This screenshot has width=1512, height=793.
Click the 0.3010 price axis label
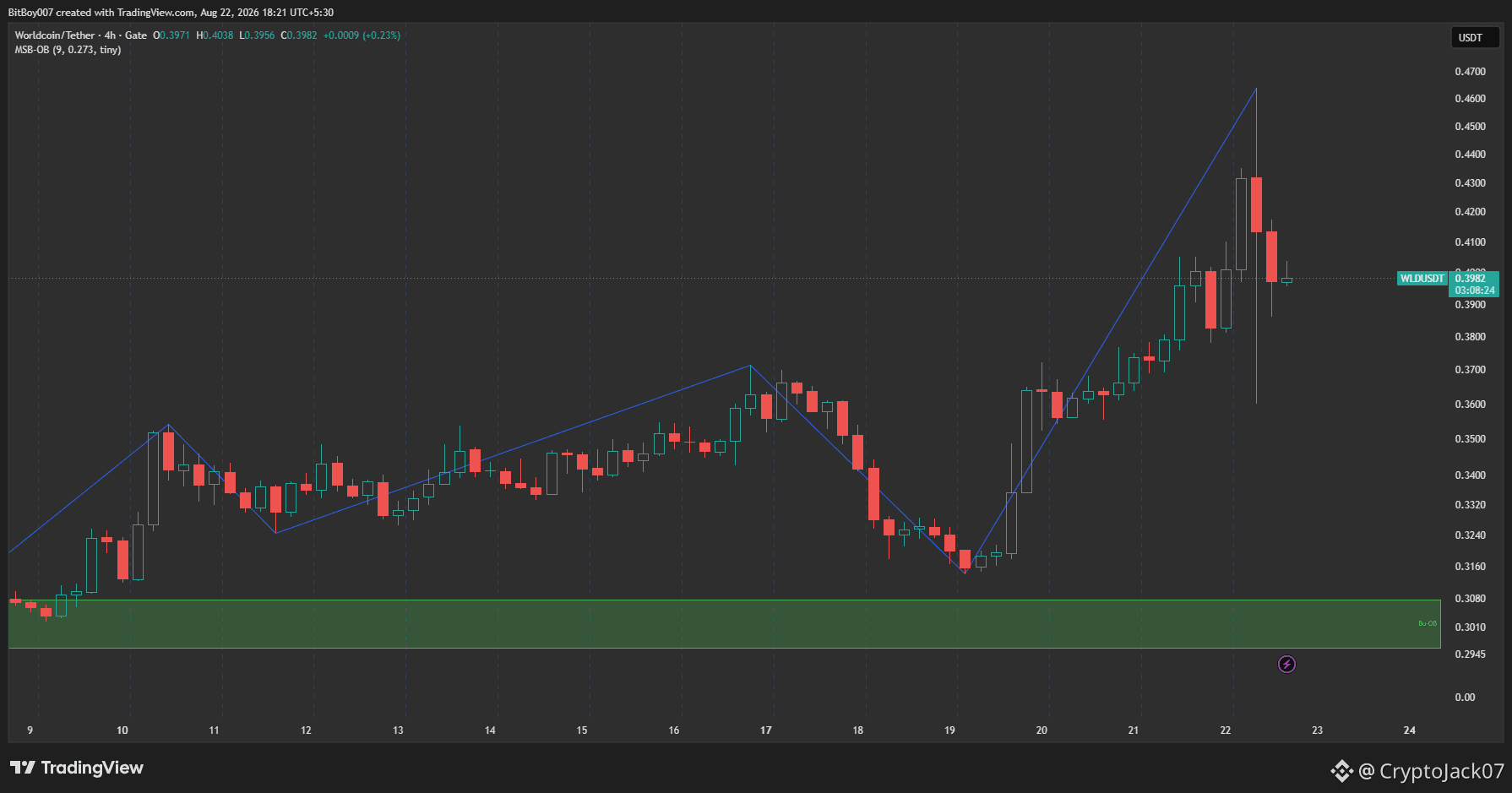(x=1470, y=627)
